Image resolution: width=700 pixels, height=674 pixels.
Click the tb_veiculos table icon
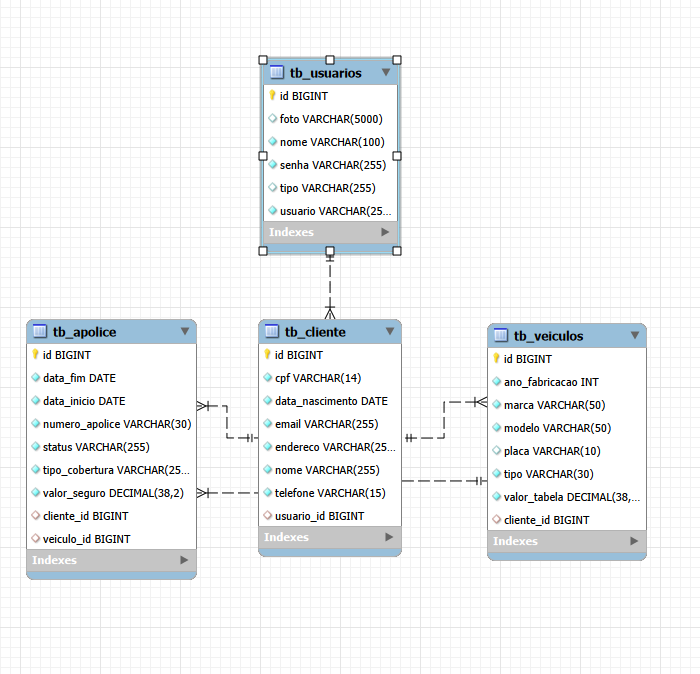click(501, 335)
